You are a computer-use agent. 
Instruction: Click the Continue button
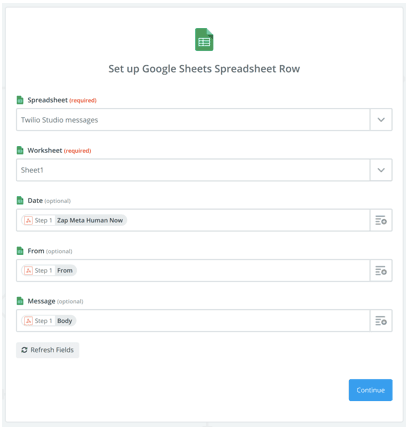click(x=370, y=390)
